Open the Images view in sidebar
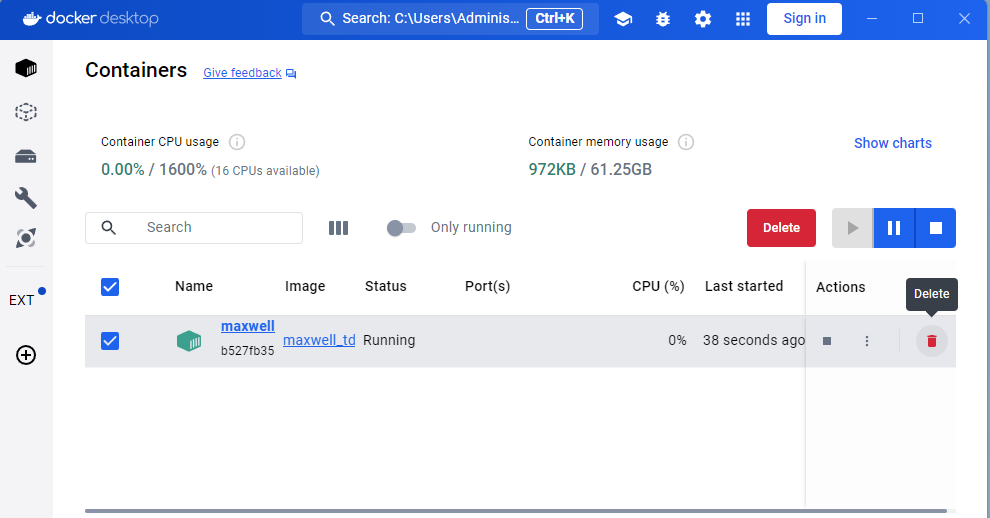The image size is (990, 518). [x=26, y=112]
